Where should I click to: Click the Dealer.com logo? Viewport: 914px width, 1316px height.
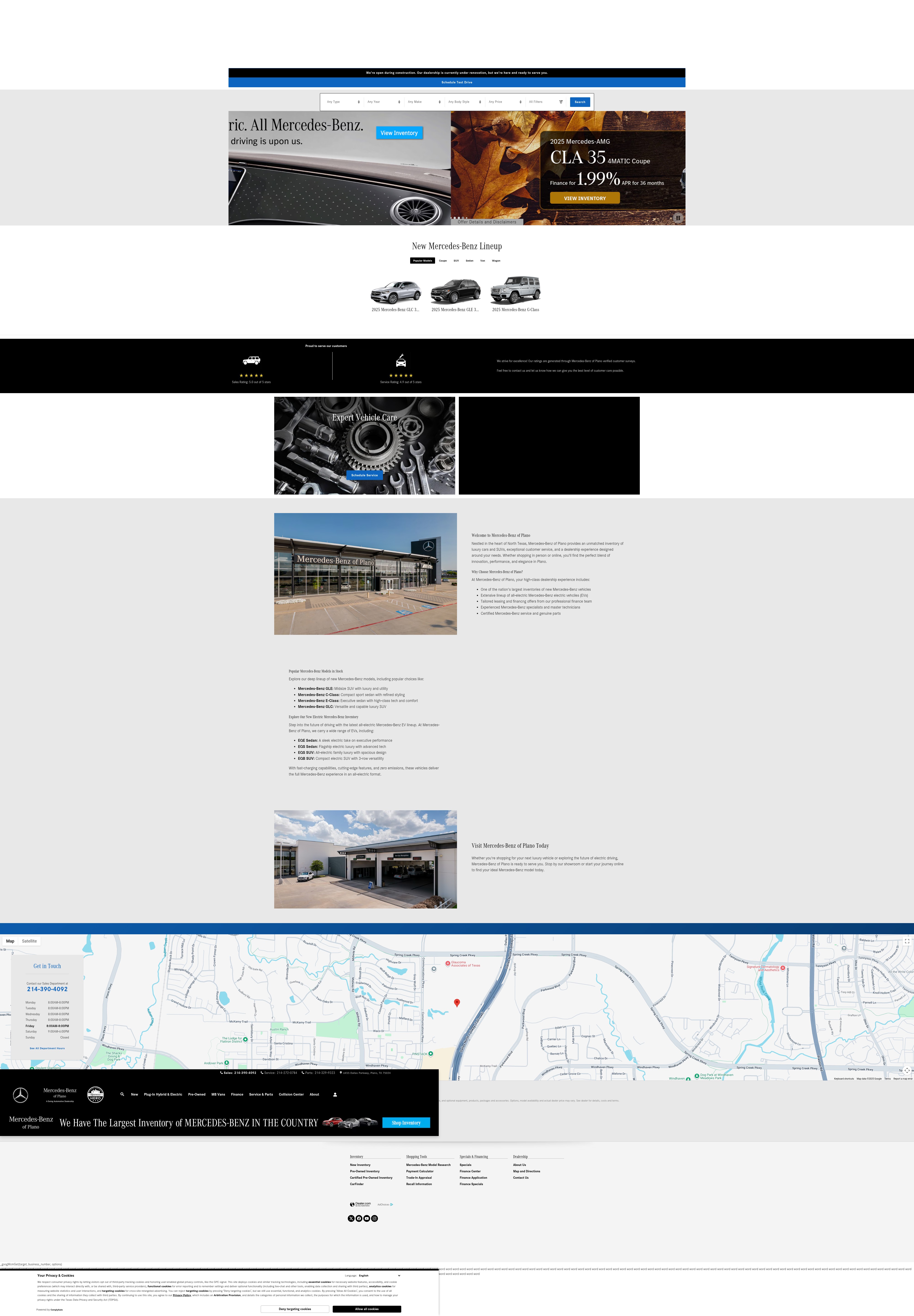pyautogui.click(x=360, y=1204)
